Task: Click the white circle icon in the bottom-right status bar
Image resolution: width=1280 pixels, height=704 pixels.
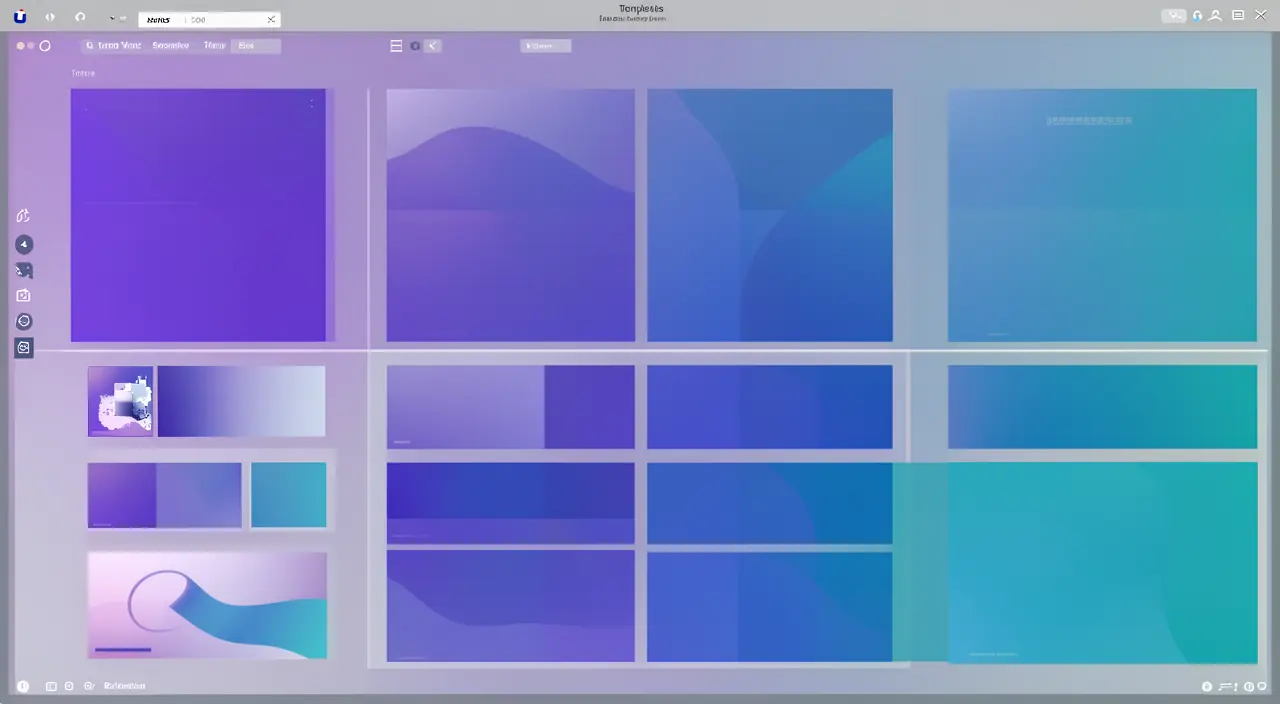Action: click(x=1207, y=687)
